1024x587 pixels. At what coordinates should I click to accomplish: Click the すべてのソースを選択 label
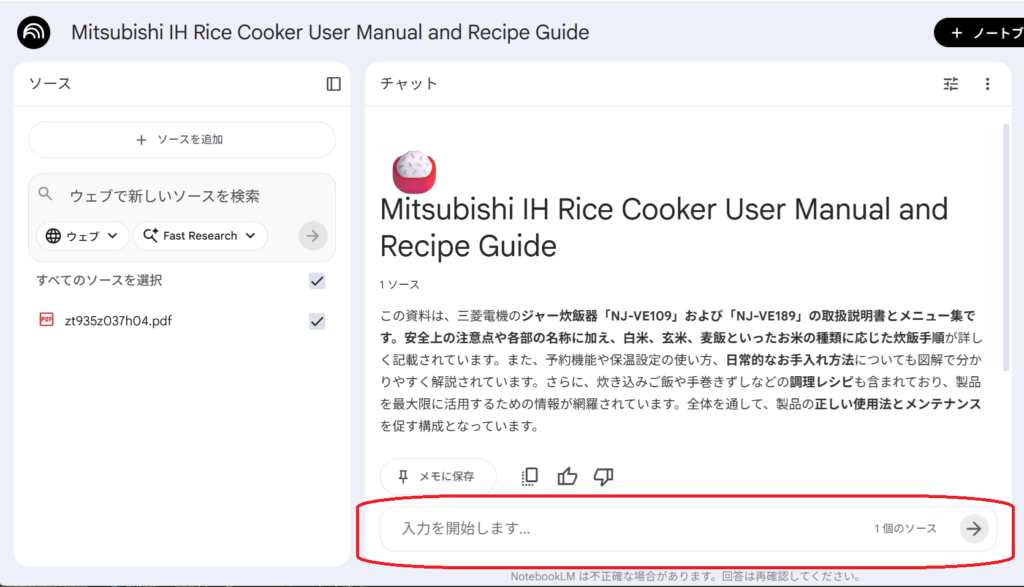tap(99, 280)
